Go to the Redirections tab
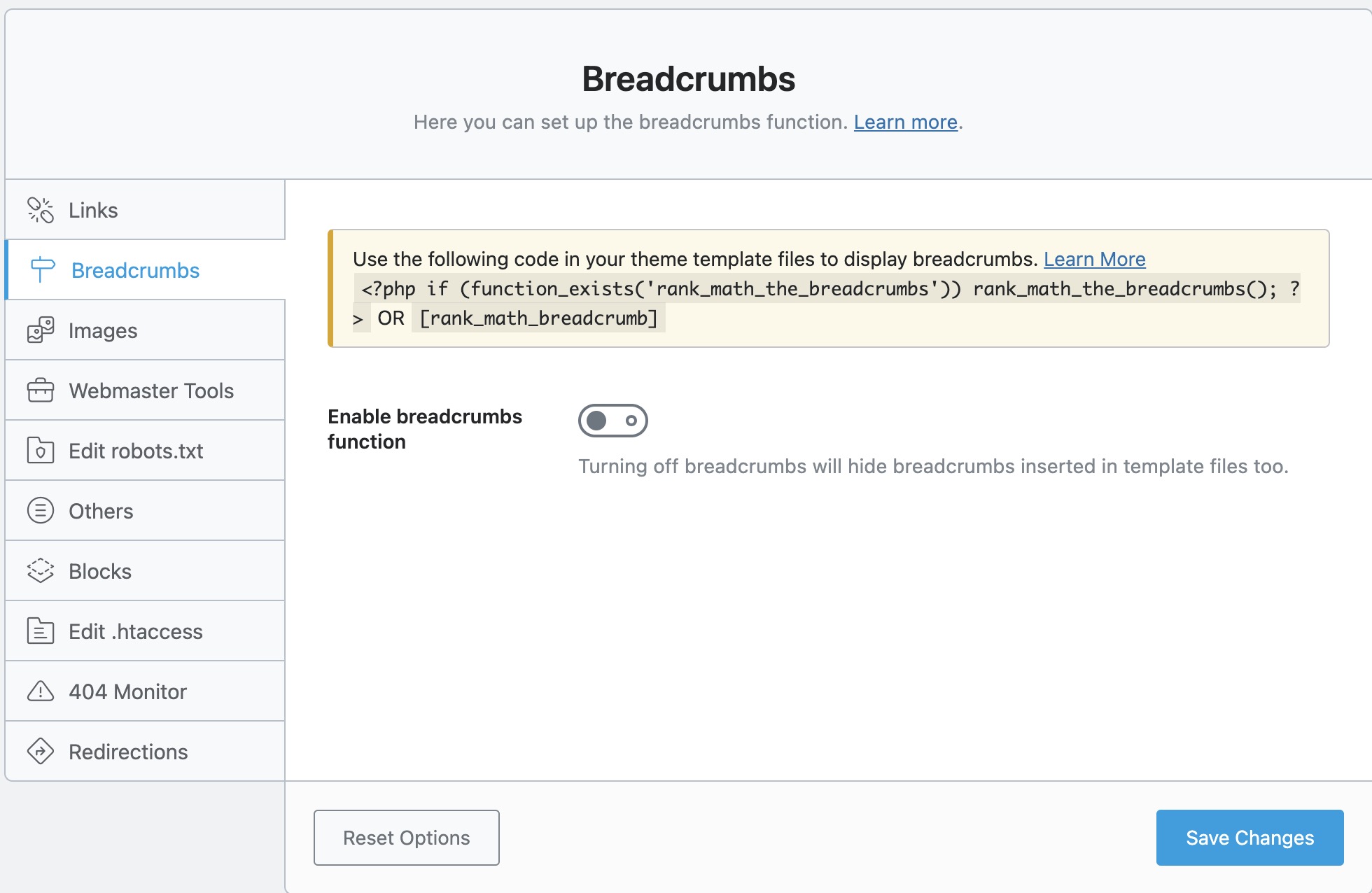Screen dimensions: 1372x893 tap(146, 752)
